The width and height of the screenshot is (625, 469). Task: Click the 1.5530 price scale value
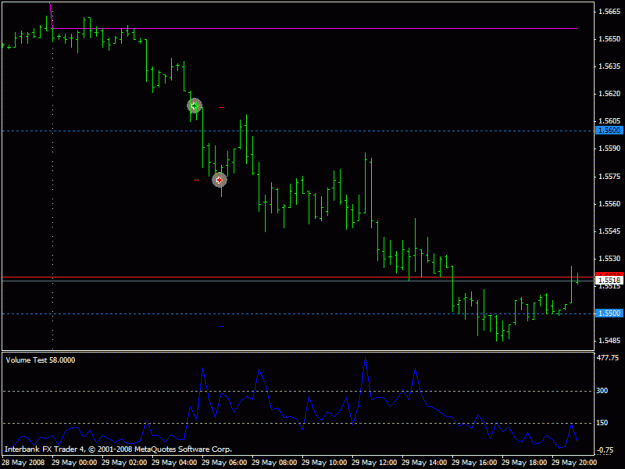point(609,259)
